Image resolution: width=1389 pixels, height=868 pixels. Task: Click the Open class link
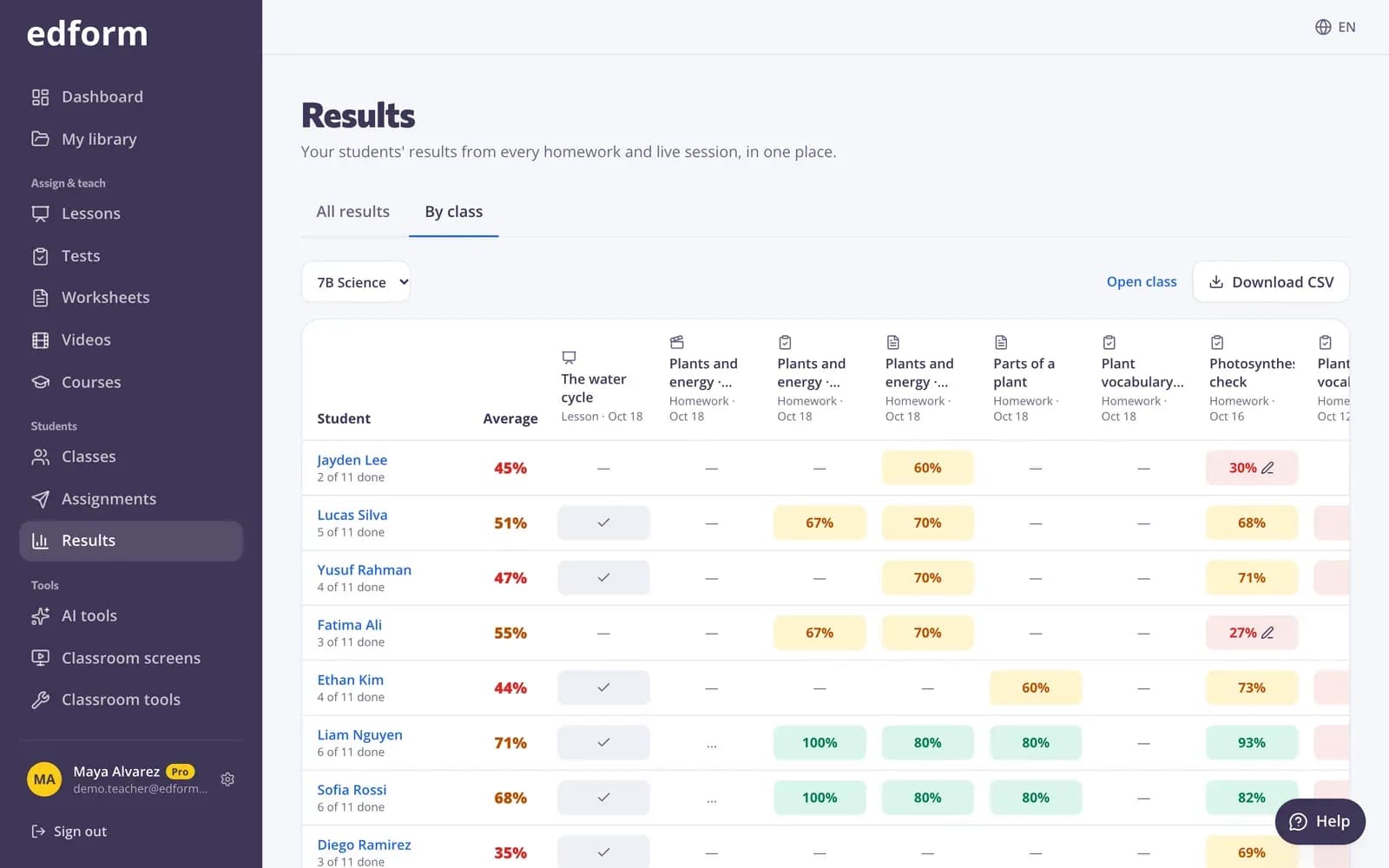[1141, 282]
